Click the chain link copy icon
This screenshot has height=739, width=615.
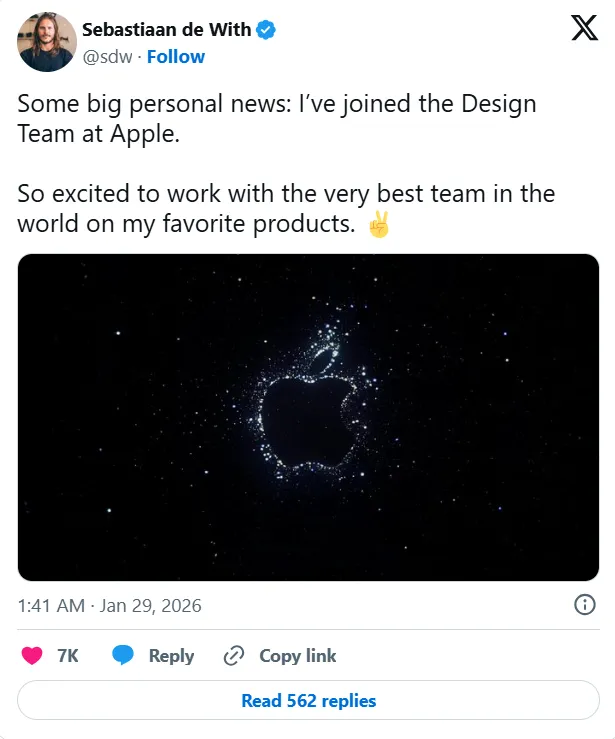click(234, 656)
